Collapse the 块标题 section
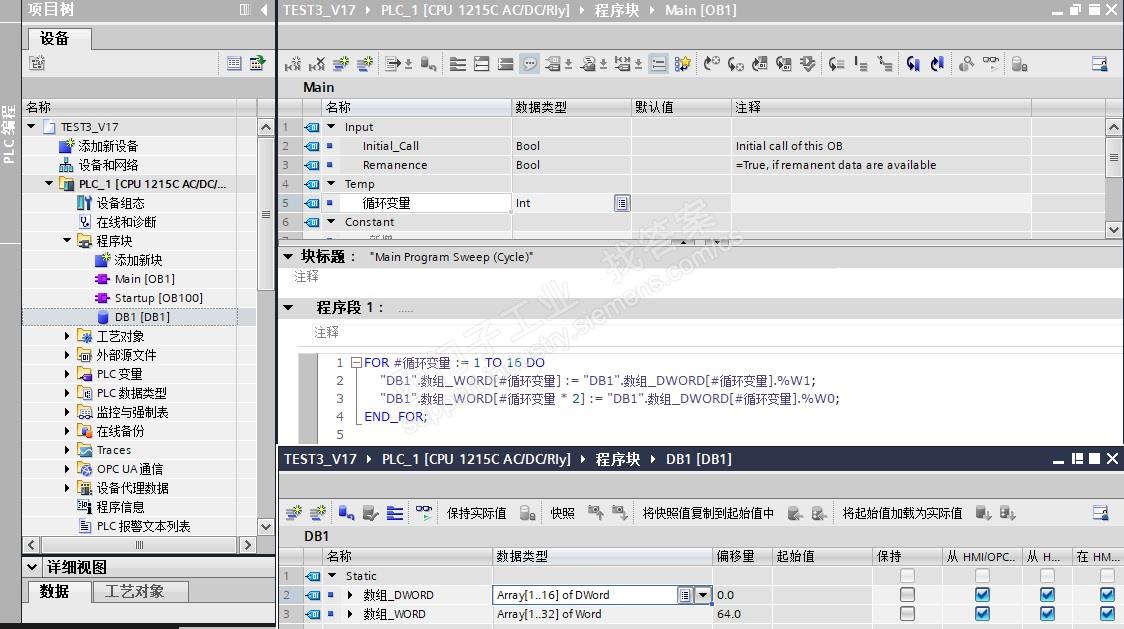The image size is (1124, 629). [288, 256]
